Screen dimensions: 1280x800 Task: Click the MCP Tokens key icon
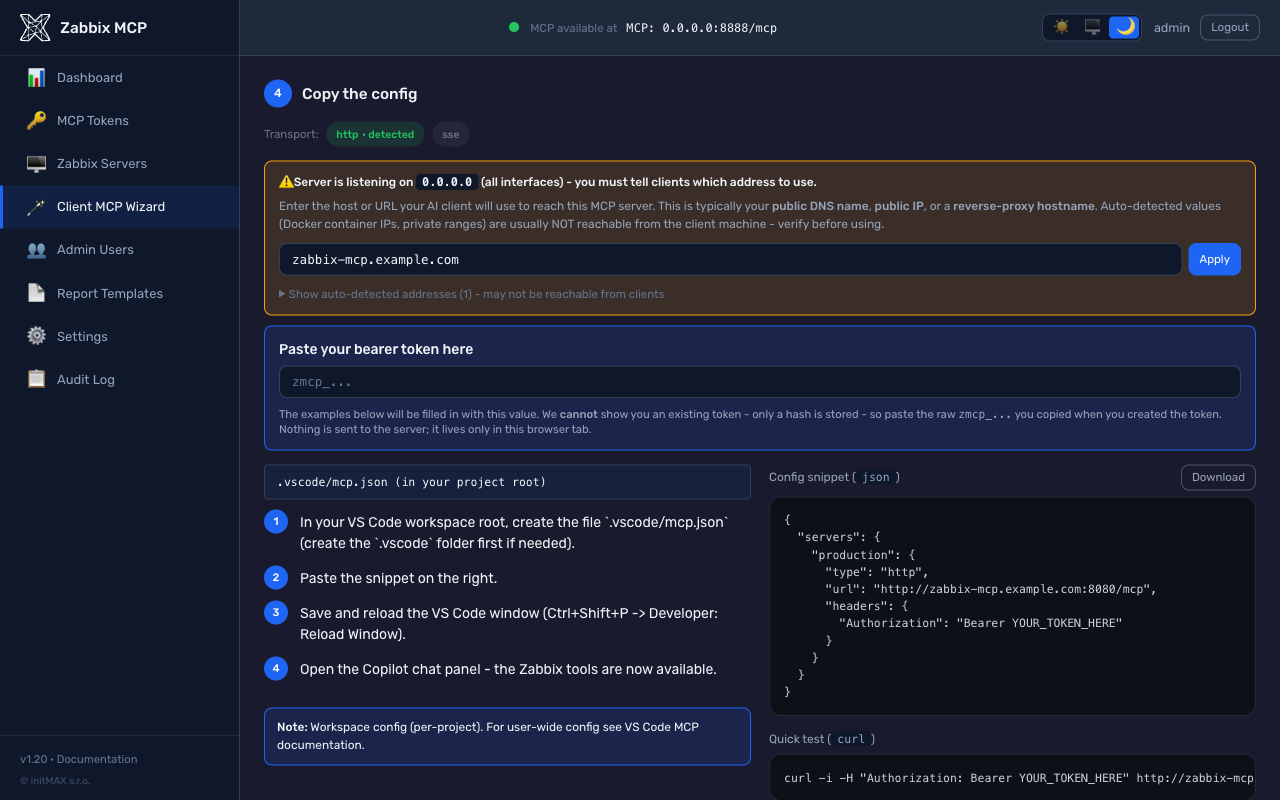(x=37, y=120)
